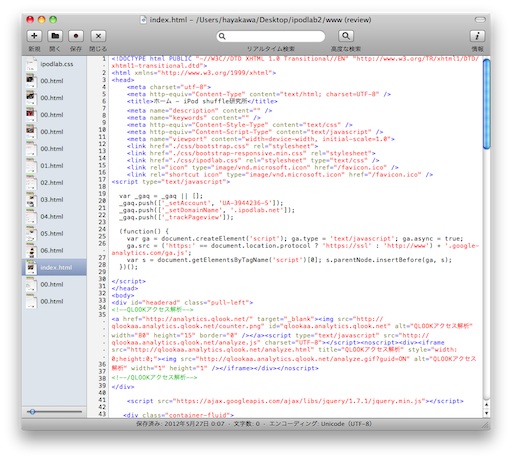Click the <!--QLOOK comment opening line

(x=152, y=310)
